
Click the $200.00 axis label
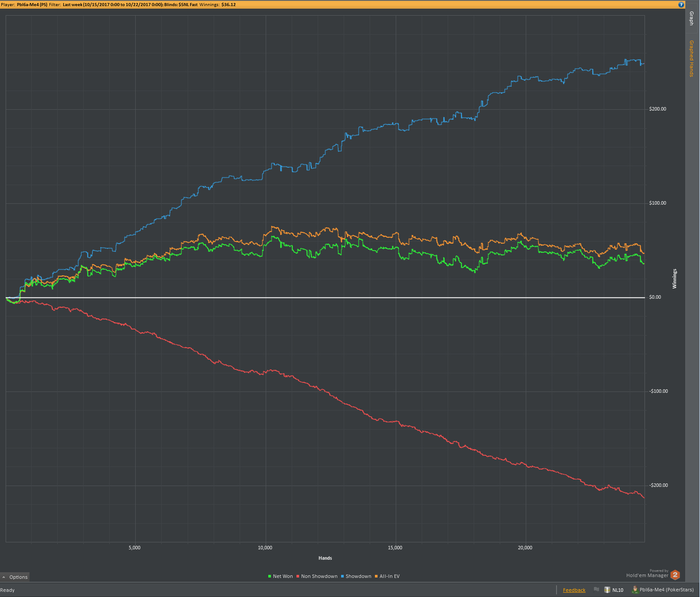[x=657, y=109]
